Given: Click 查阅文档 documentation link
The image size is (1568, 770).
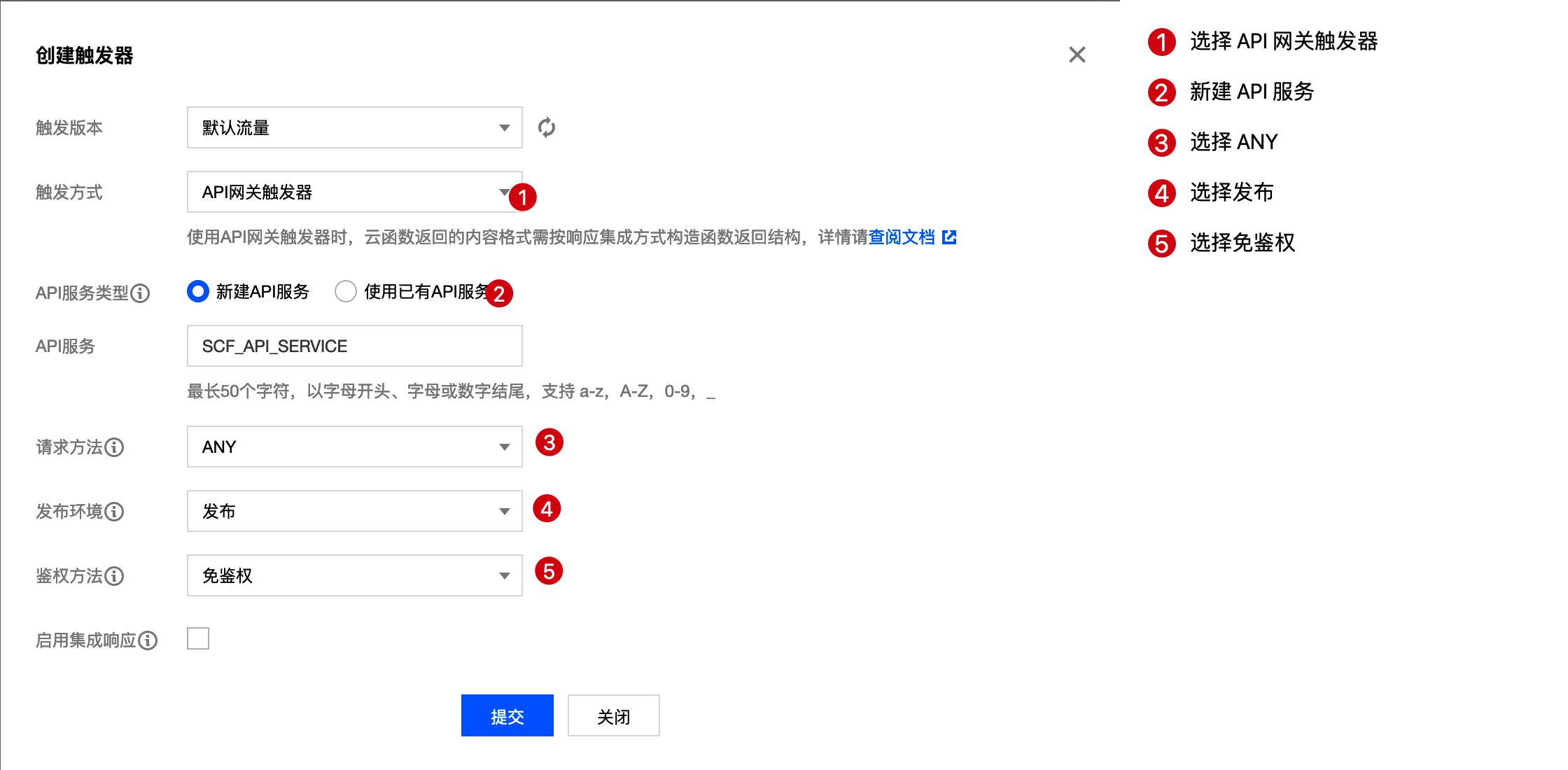Looking at the screenshot, I should click(x=902, y=237).
